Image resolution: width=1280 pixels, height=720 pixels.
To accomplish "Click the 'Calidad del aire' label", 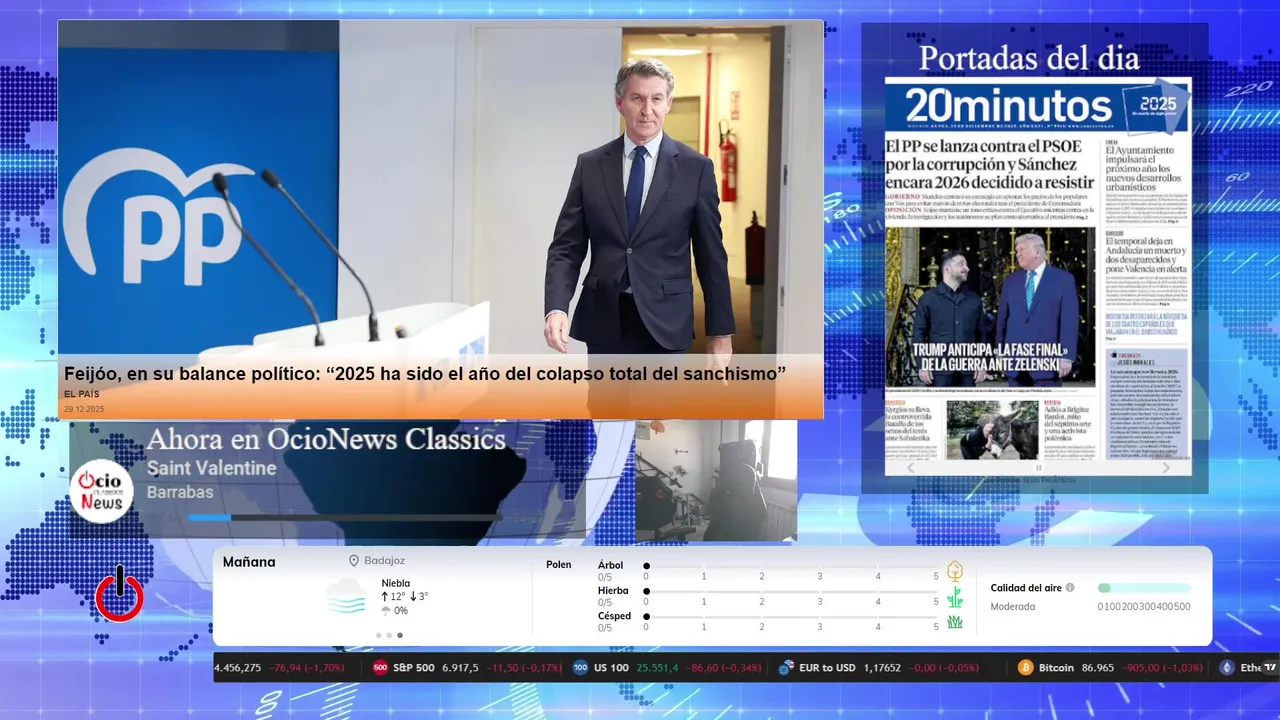I will tap(1026, 588).
